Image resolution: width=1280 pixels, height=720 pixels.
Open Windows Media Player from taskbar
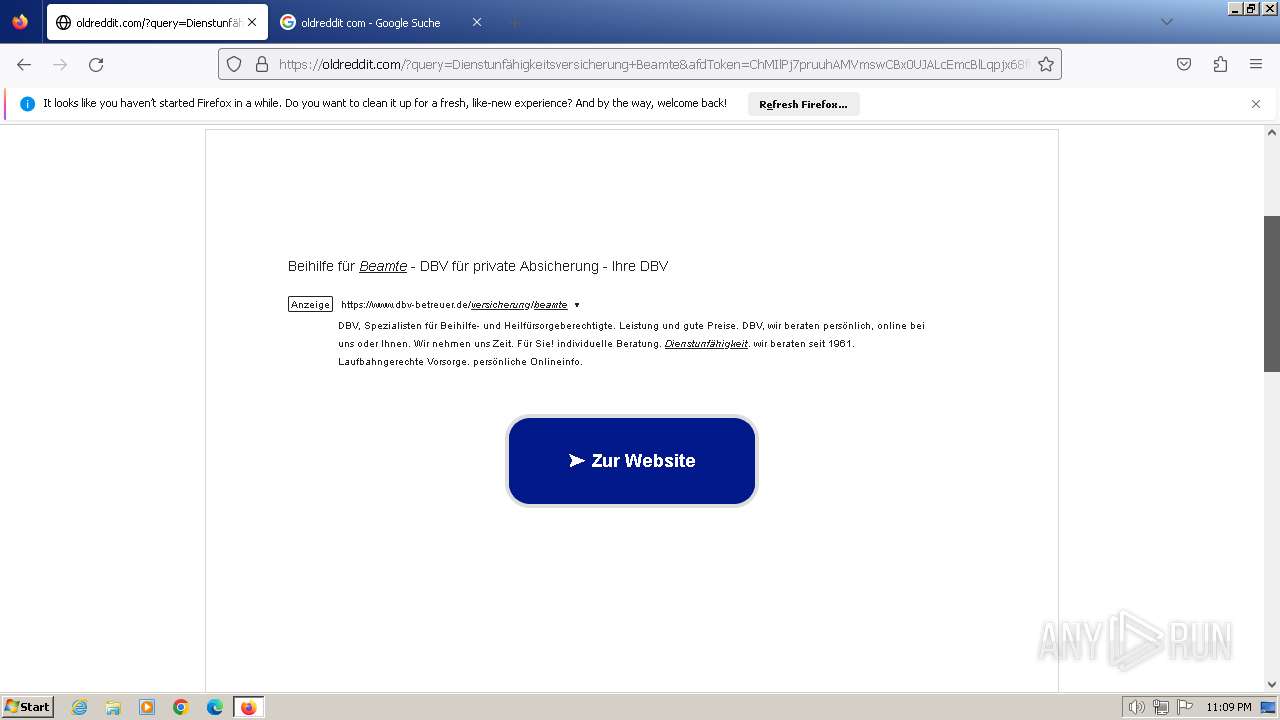(x=147, y=707)
